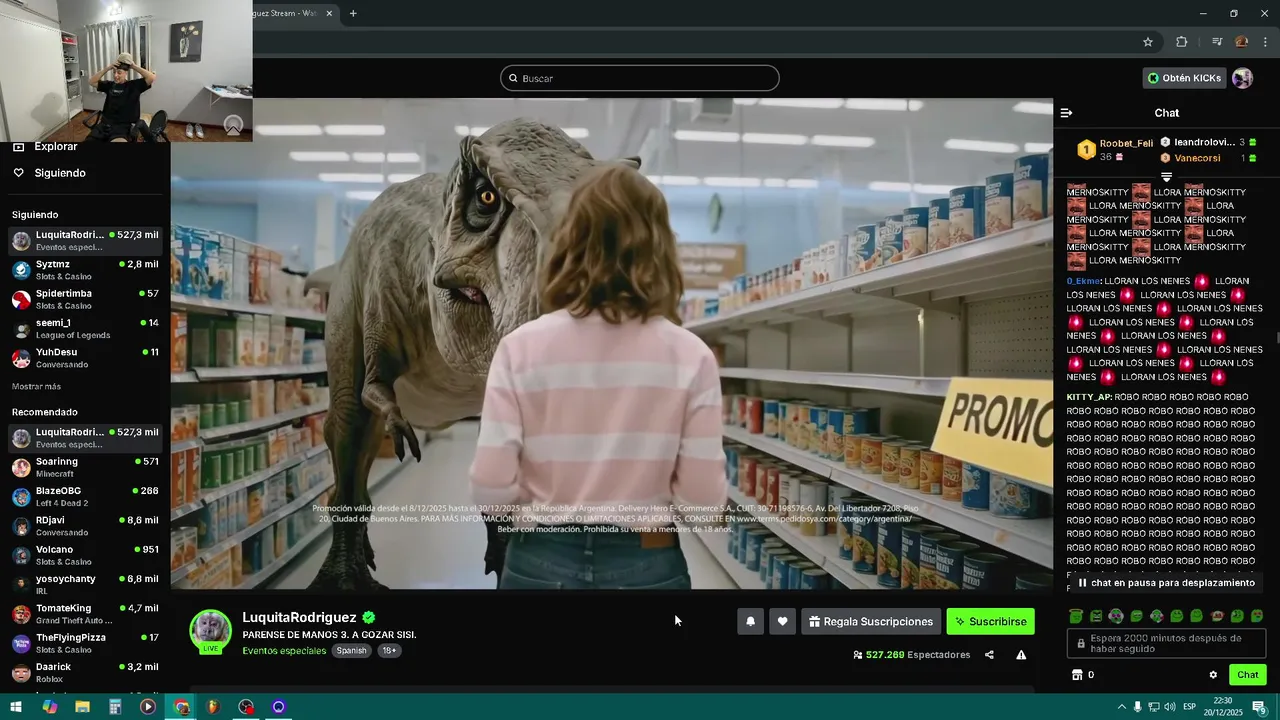Open Soaringg recommended channel
The width and height of the screenshot is (1280, 720).
tap(85, 467)
